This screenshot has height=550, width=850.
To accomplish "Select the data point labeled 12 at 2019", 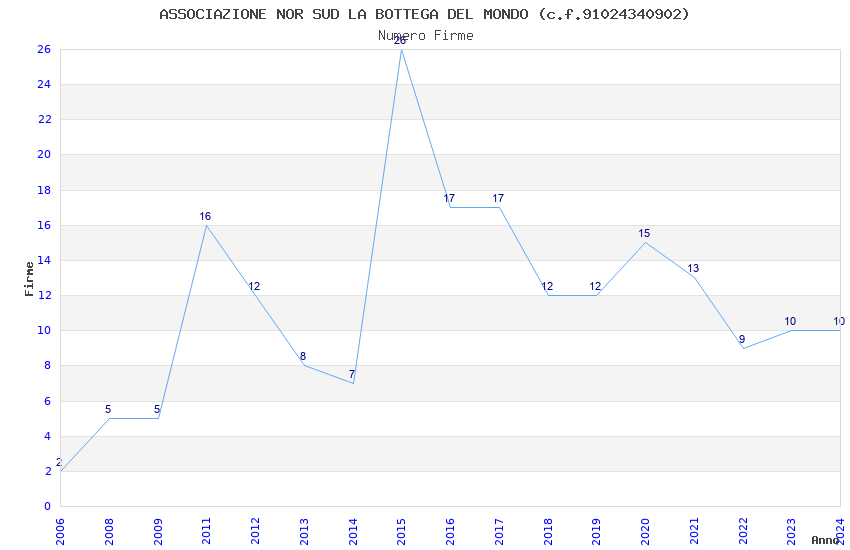I will point(596,295).
